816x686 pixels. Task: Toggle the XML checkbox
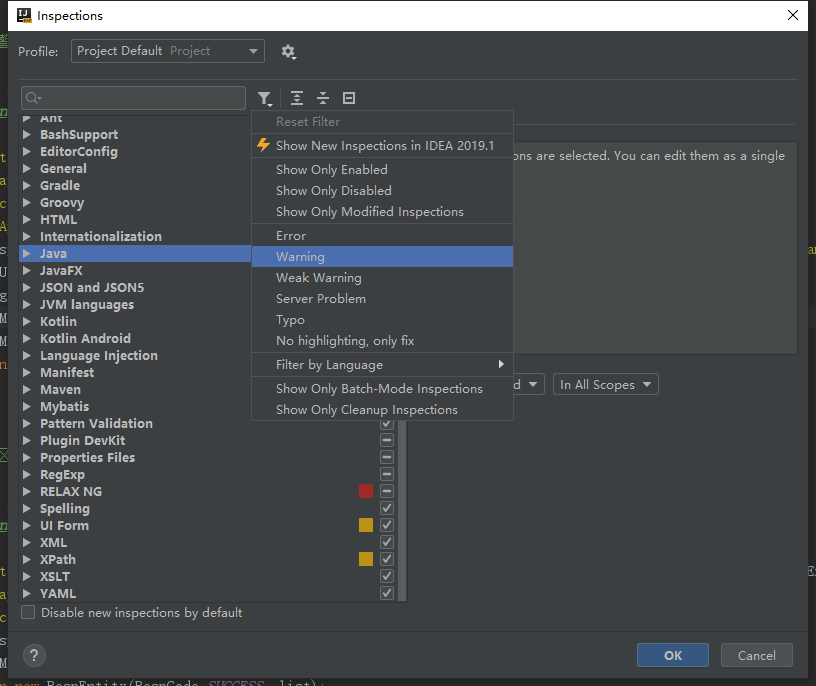point(387,542)
